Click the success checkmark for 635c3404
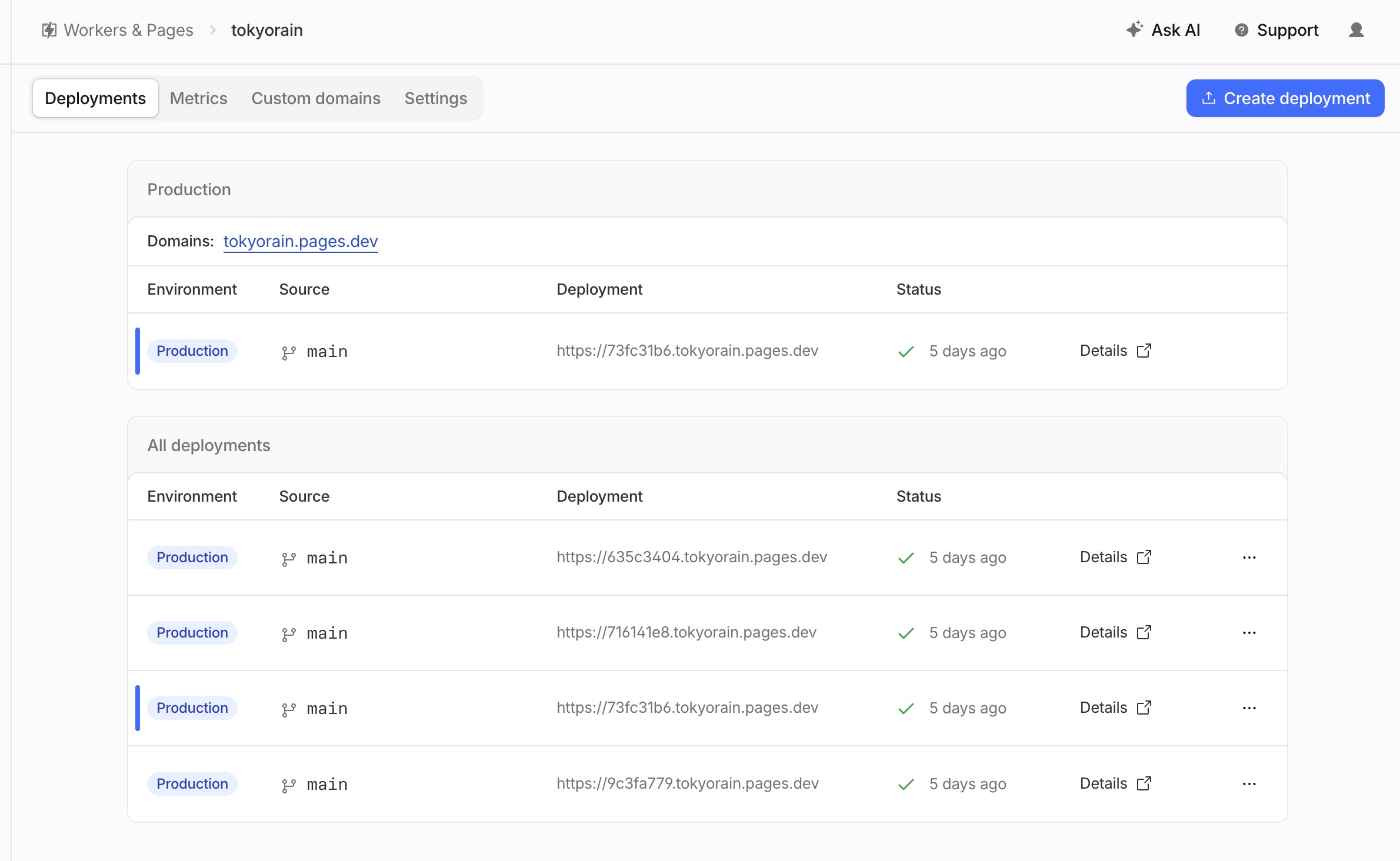The height and width of the screenshot is (861, 1400). (906, 558)
